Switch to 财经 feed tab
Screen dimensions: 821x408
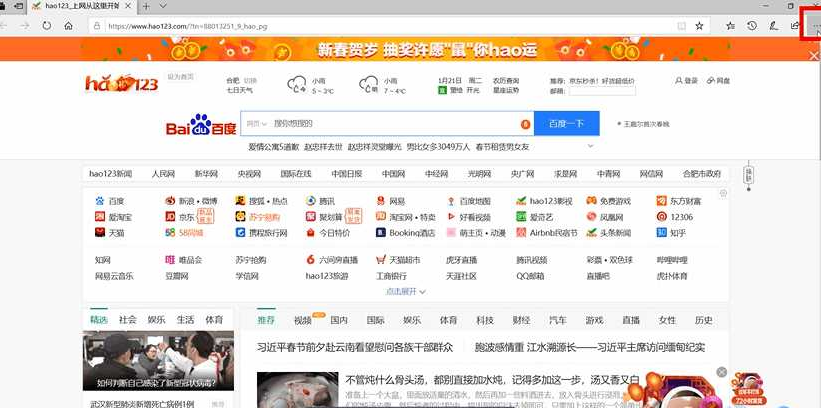522,321
